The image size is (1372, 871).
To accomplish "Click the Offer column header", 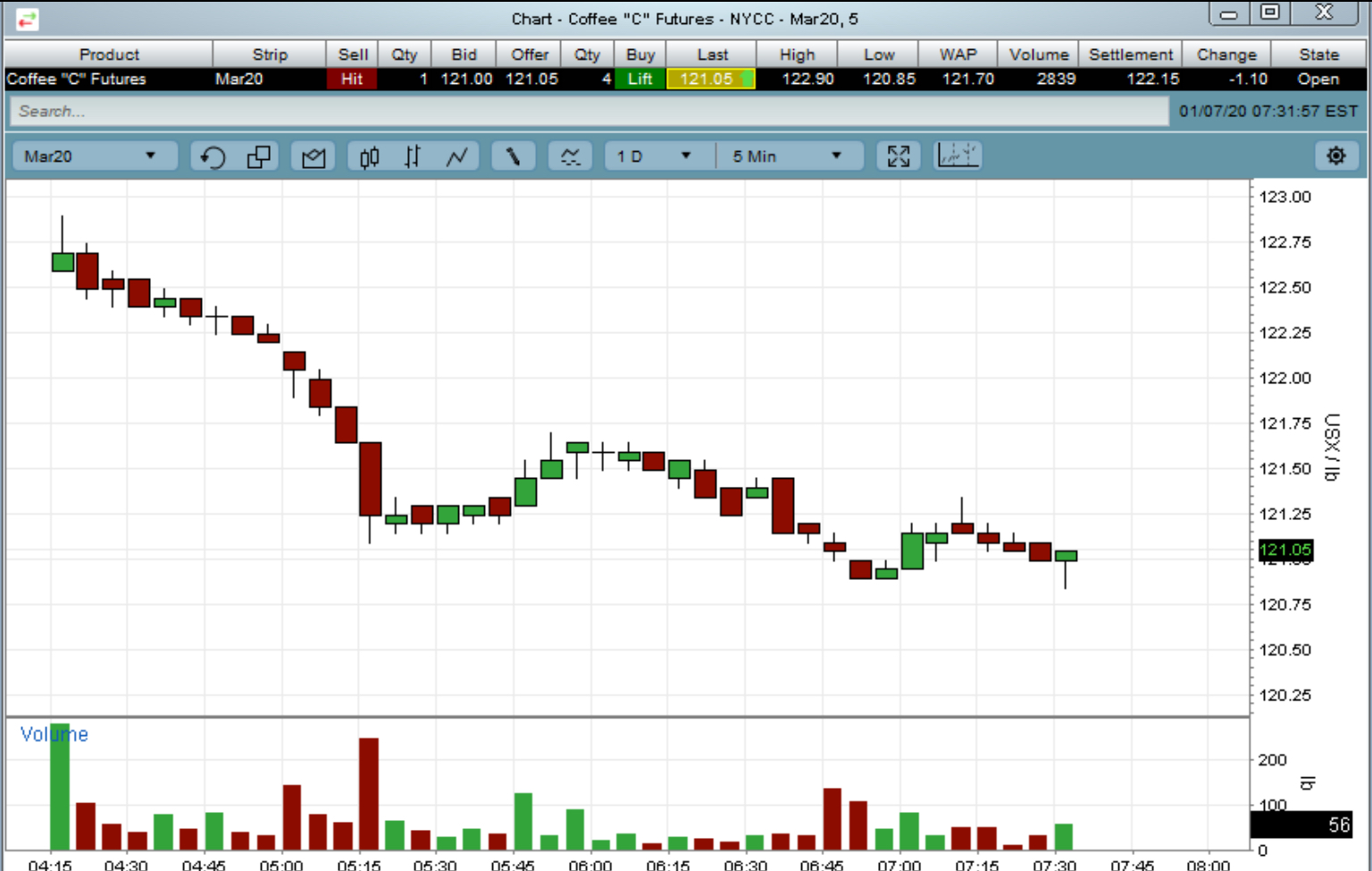I will click(530, 54).
